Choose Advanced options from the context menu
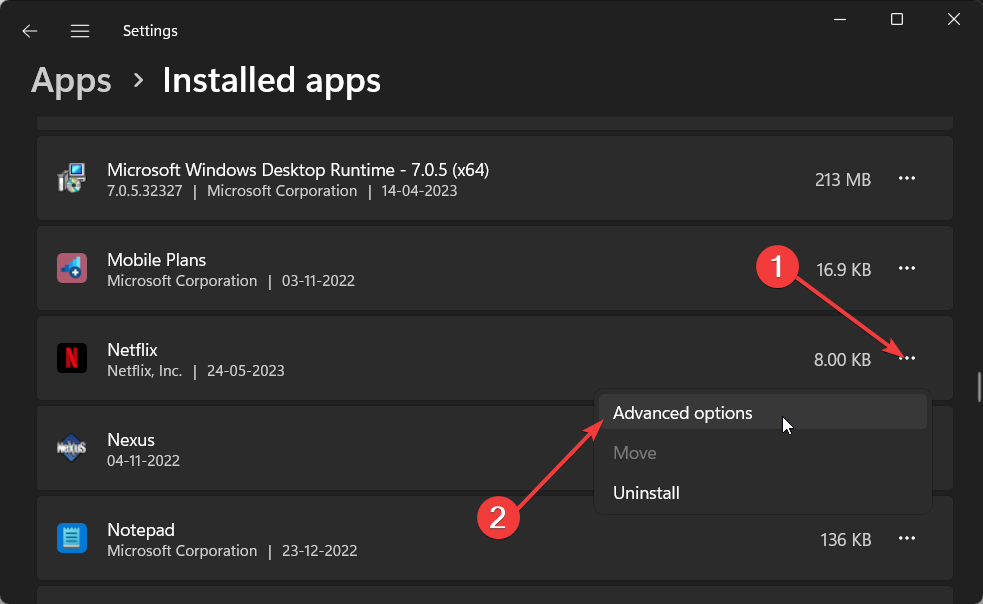Screen dimensions: 983x604 pyautogui.click(x=762, y=413)
